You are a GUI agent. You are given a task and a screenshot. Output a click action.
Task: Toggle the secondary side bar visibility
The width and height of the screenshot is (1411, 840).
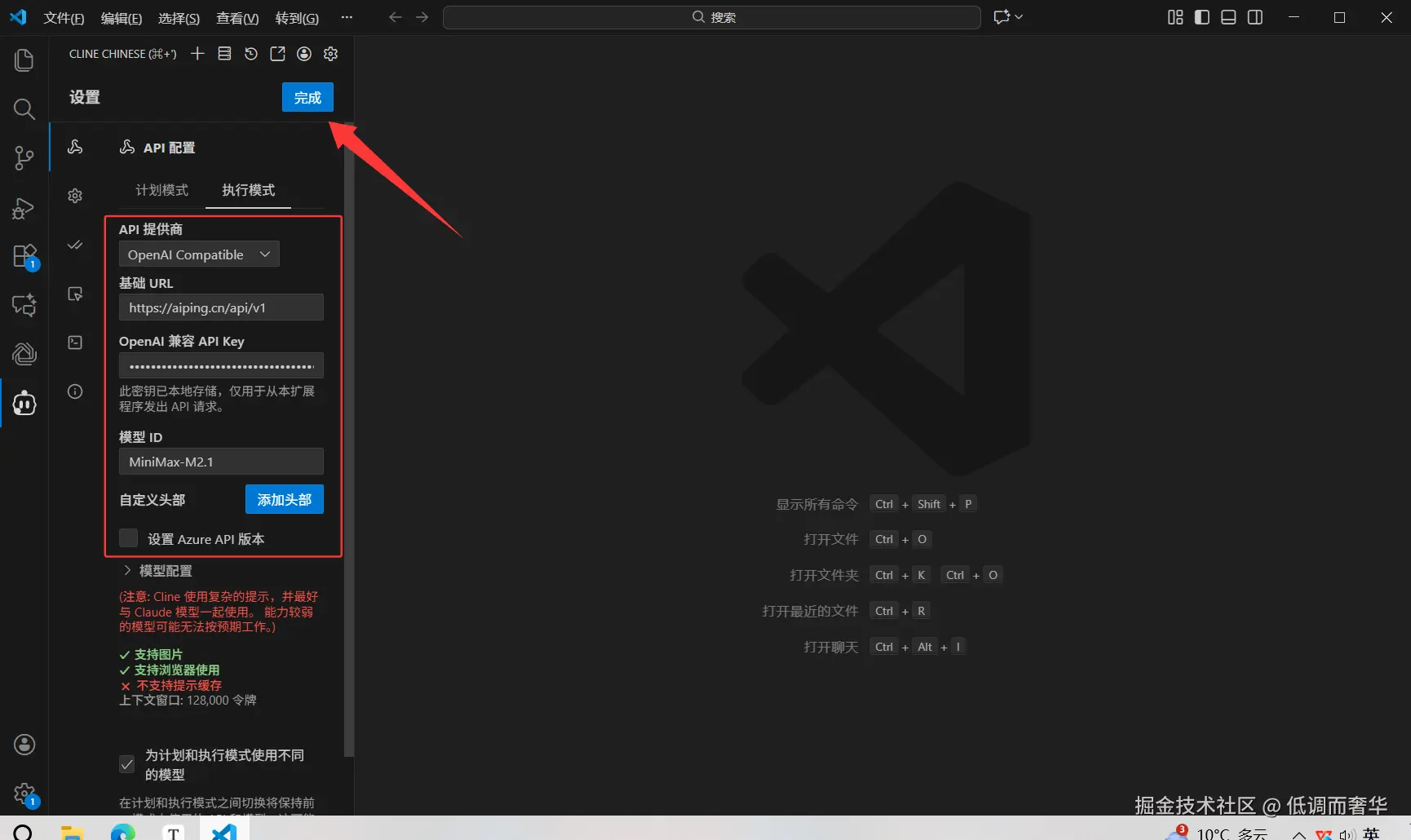click(1255, 17)
